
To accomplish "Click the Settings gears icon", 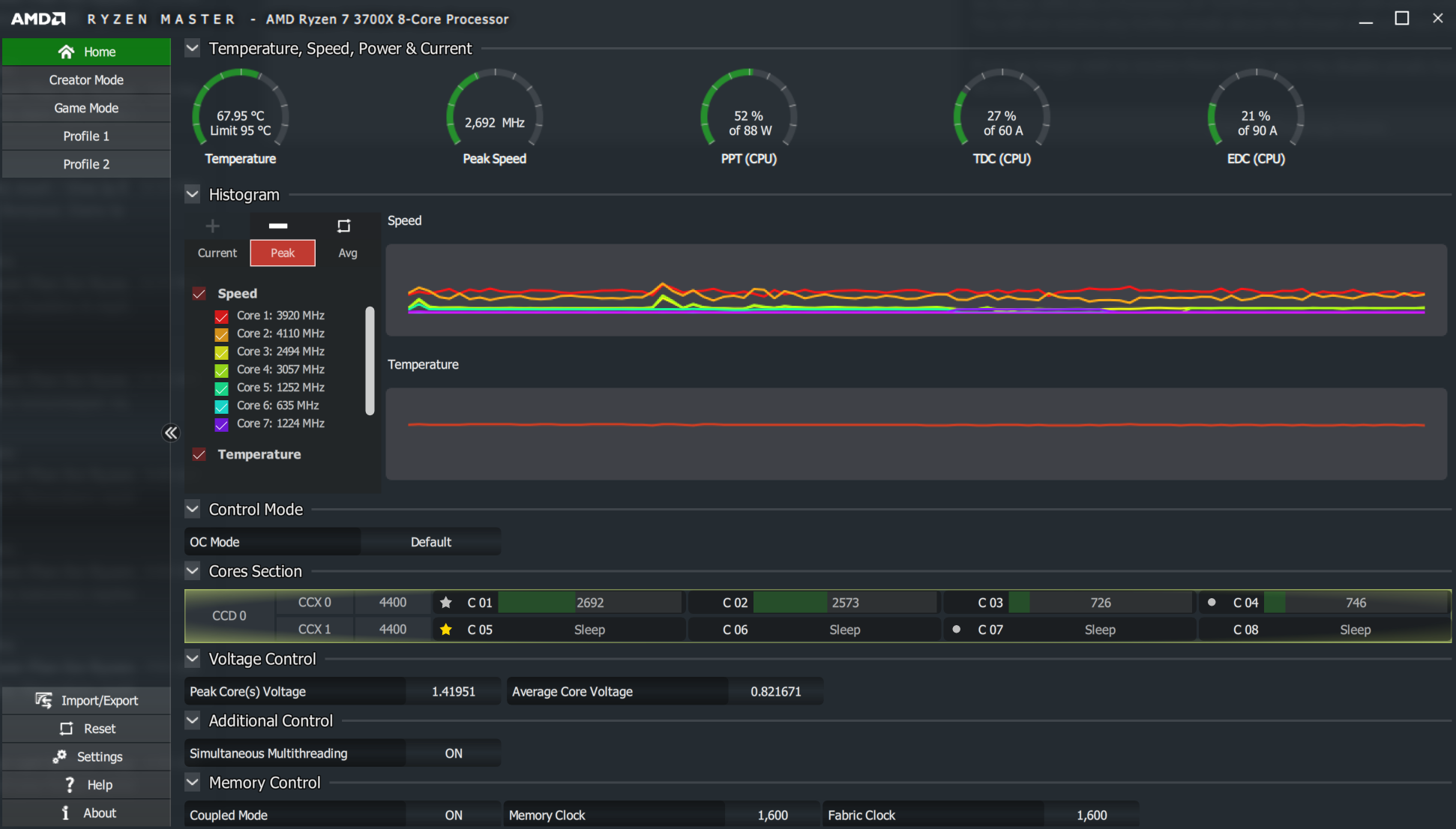I will (59, 756).
